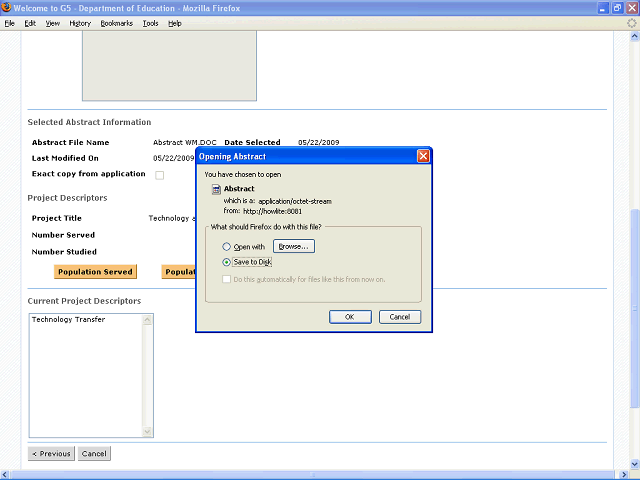Click the Abstract WM.DOC file name
The width and height of the screenshot is (640, 480).
tap(185, 142)
